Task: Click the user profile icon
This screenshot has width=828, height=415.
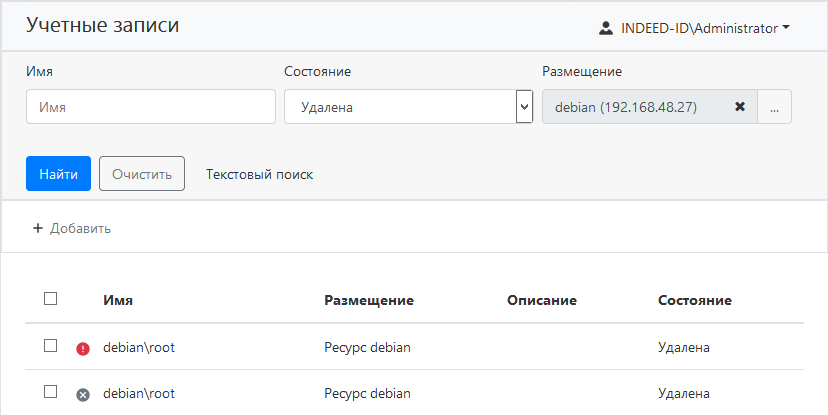Action: (x=605, y=28)
